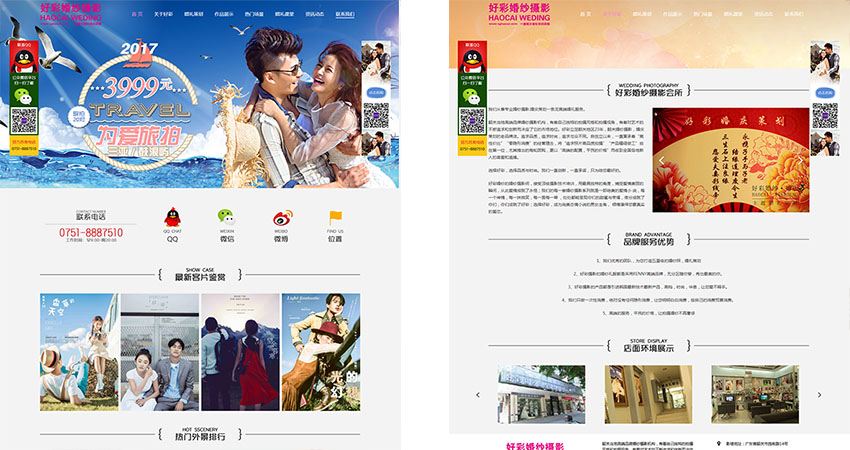This screenshot has width=850, height=450.
Task: Open blue sky couple photo in show case
Action: [79, 352]
